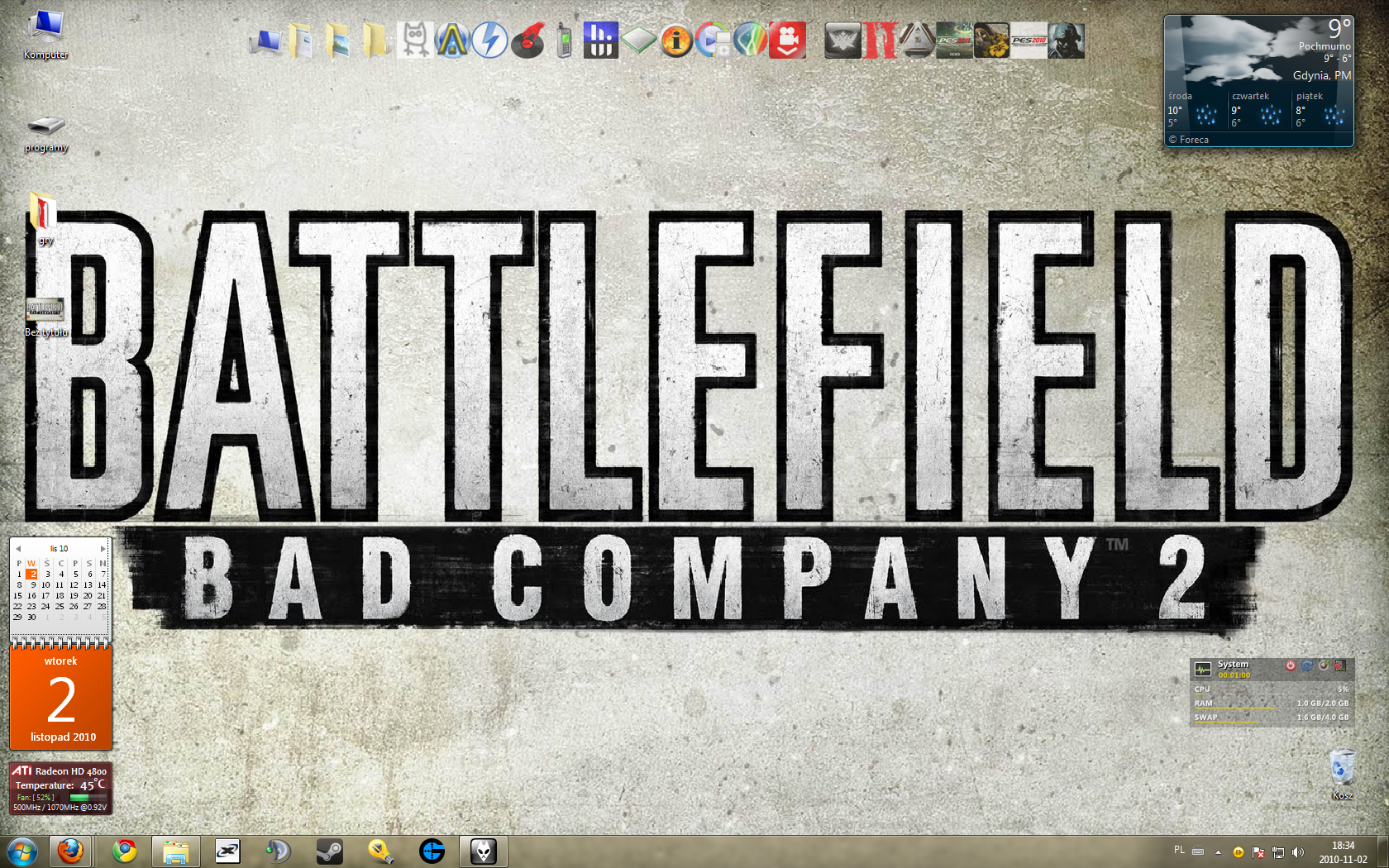
Task: Open the yellow lightbulb taskbar icon
Action: (x=381, y=851)
